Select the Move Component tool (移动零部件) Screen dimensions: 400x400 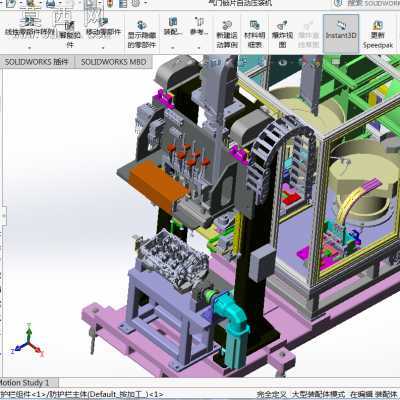point(103,28)
